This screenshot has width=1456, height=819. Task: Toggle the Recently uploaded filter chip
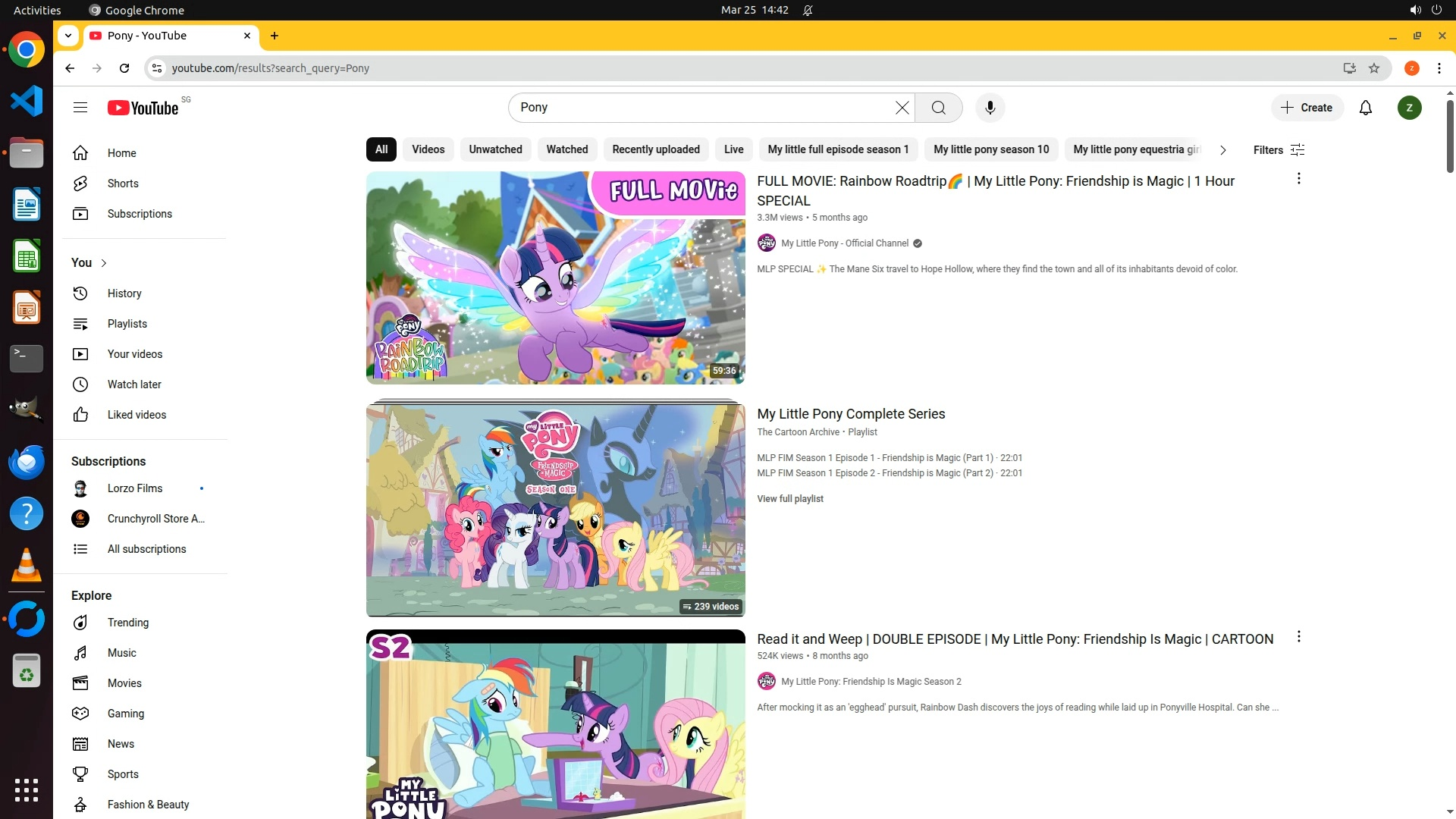[x=655, y=149]
